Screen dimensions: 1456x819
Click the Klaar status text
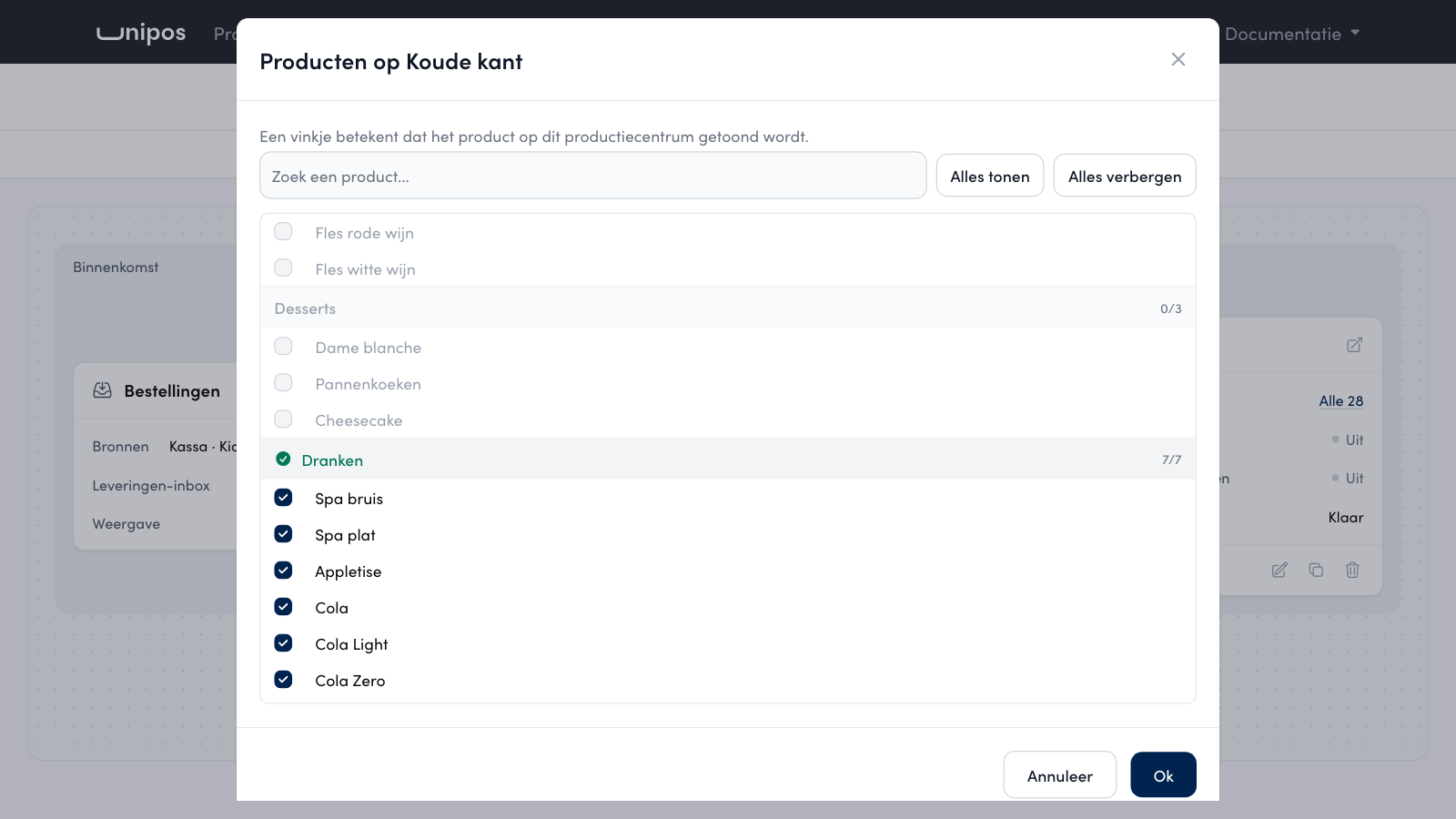pyautogui.click(x=1346, y=518)
